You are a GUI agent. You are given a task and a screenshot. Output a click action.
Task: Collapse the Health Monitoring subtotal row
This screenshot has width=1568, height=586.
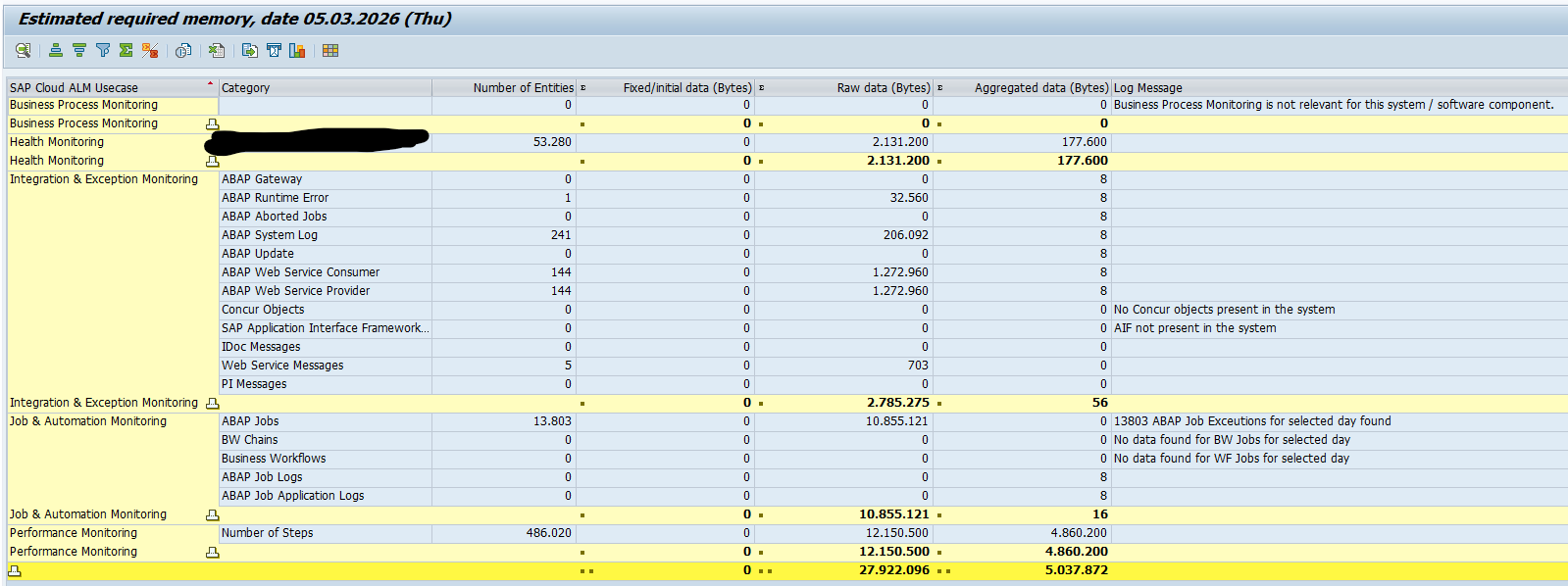pos(212,162)
